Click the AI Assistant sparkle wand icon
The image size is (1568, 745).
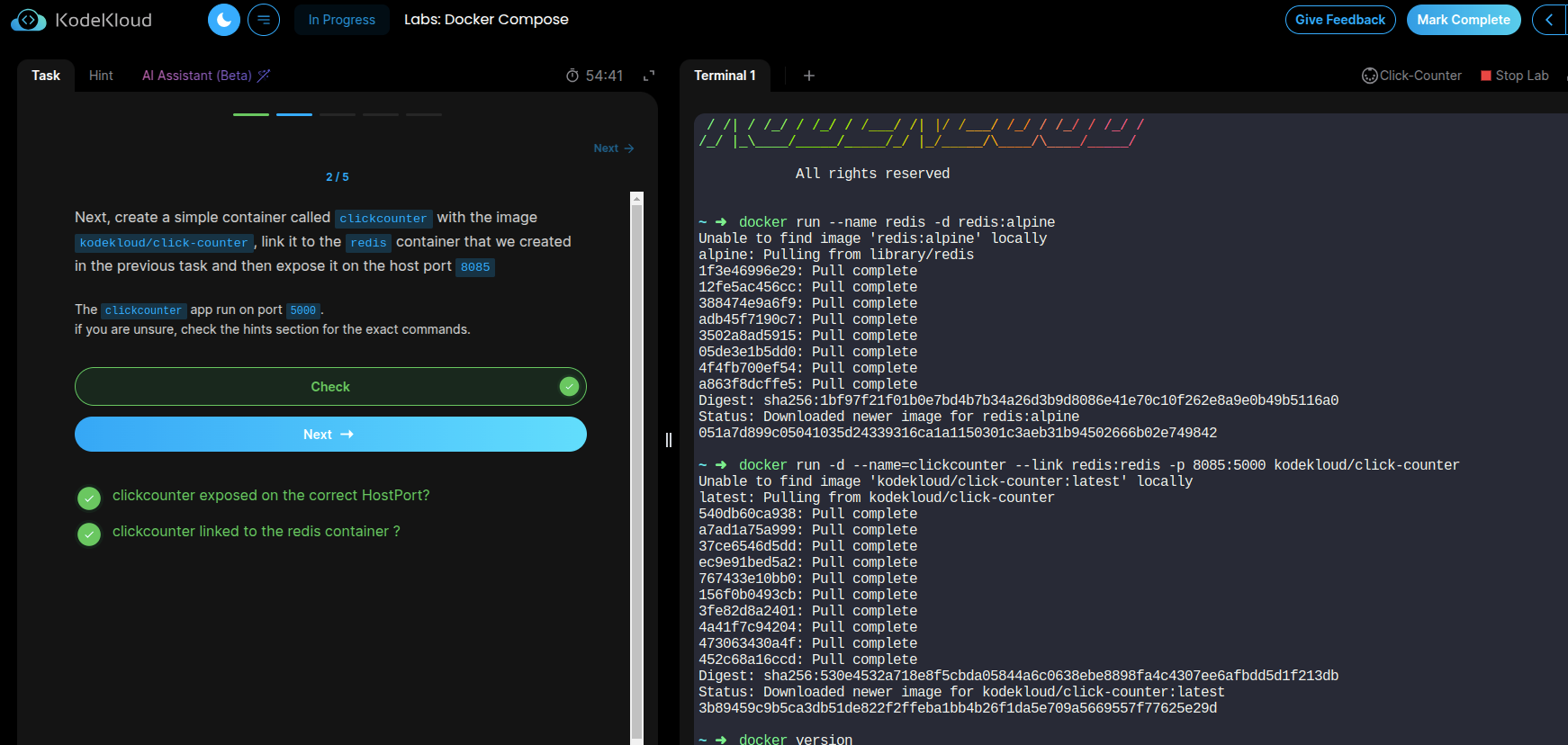[x=264, y=76]
